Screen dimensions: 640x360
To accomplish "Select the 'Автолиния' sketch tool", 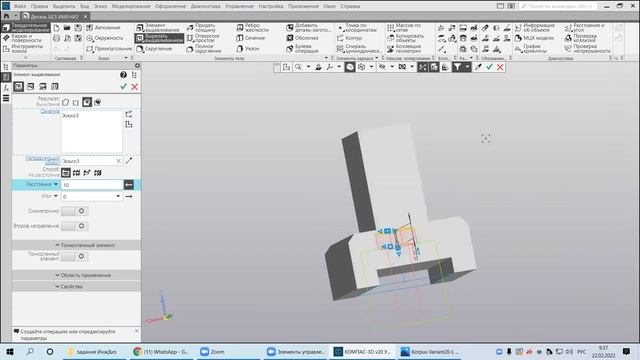I will [103, 28].
